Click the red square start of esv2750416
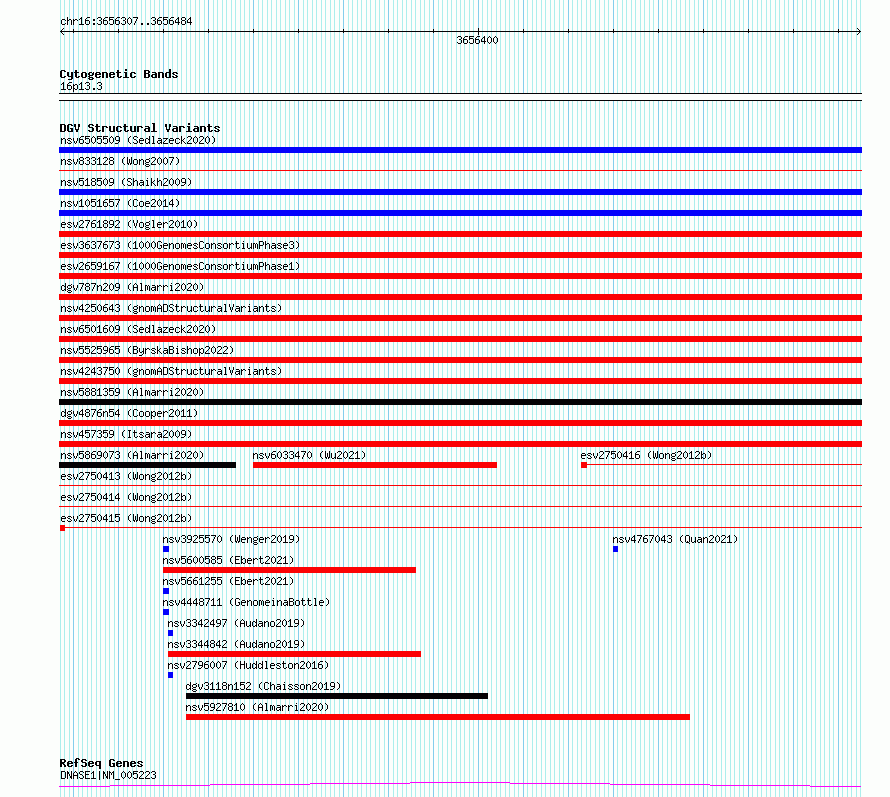This screenshot has height=797, width=890. [x=584, y=465]
